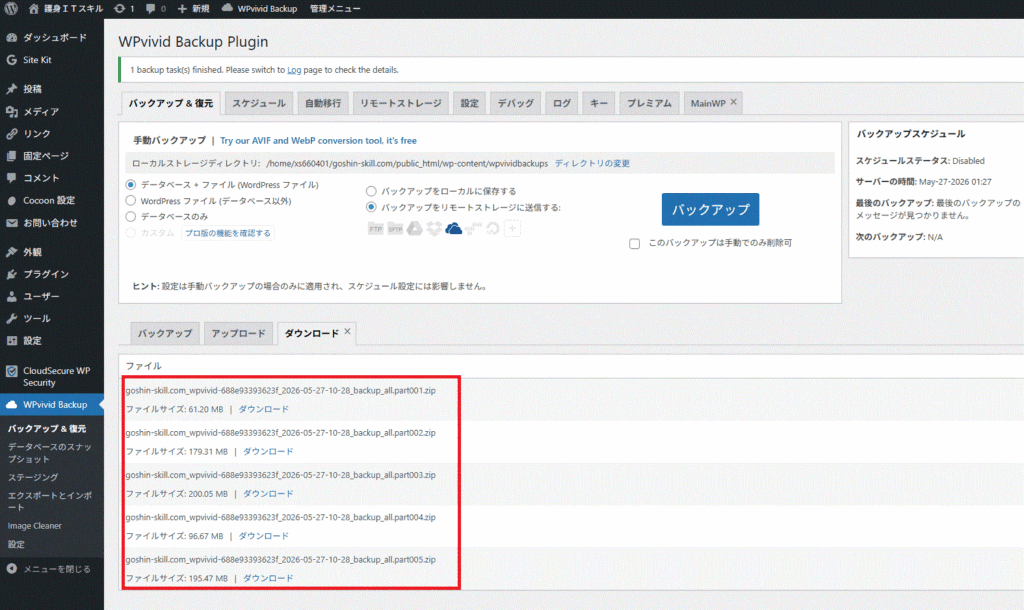Select SFTP remote storage icon

coord(395,229)
